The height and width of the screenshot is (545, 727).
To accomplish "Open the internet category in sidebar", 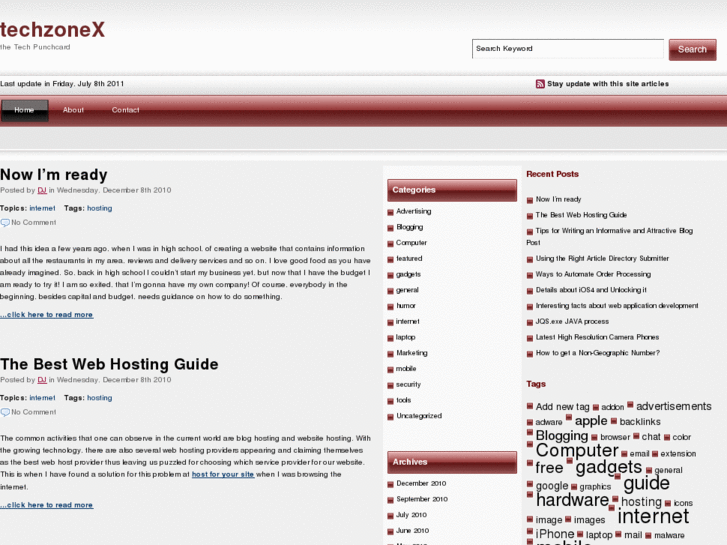I will point(408,321).
